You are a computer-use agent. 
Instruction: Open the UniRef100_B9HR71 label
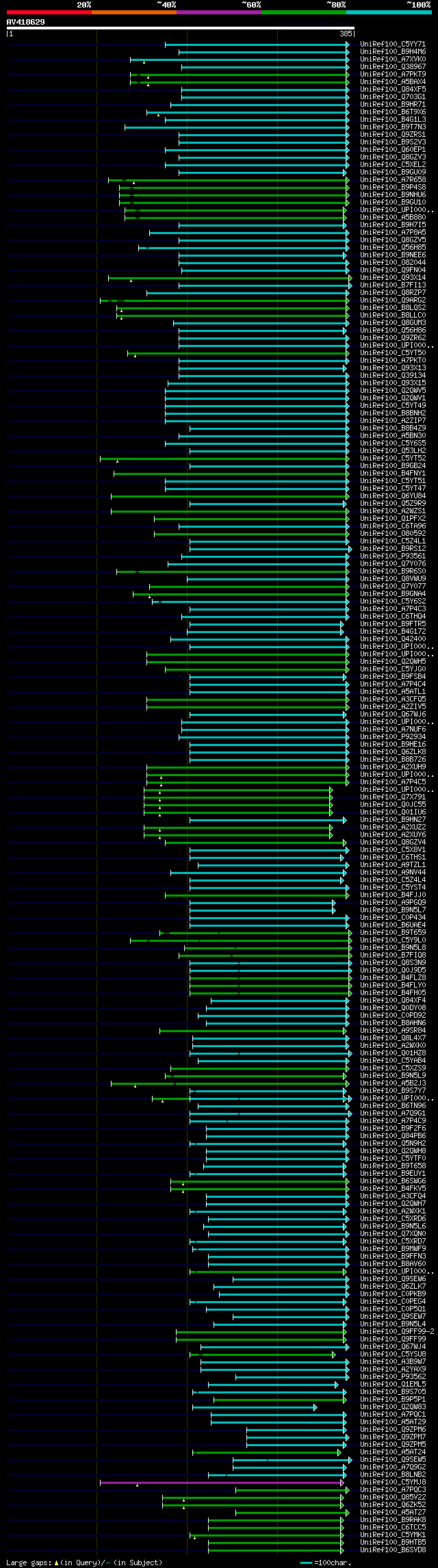pos(393,104)
